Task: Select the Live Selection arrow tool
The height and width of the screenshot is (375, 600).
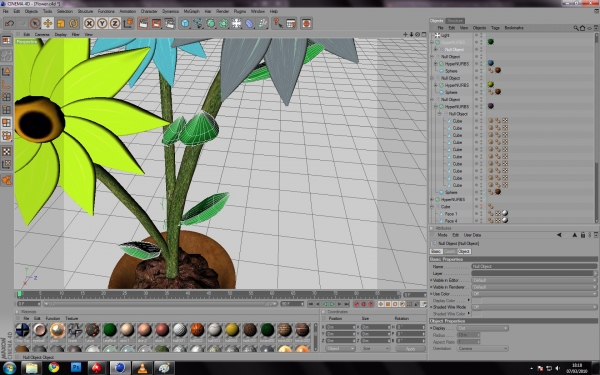Action: [35, 23]
